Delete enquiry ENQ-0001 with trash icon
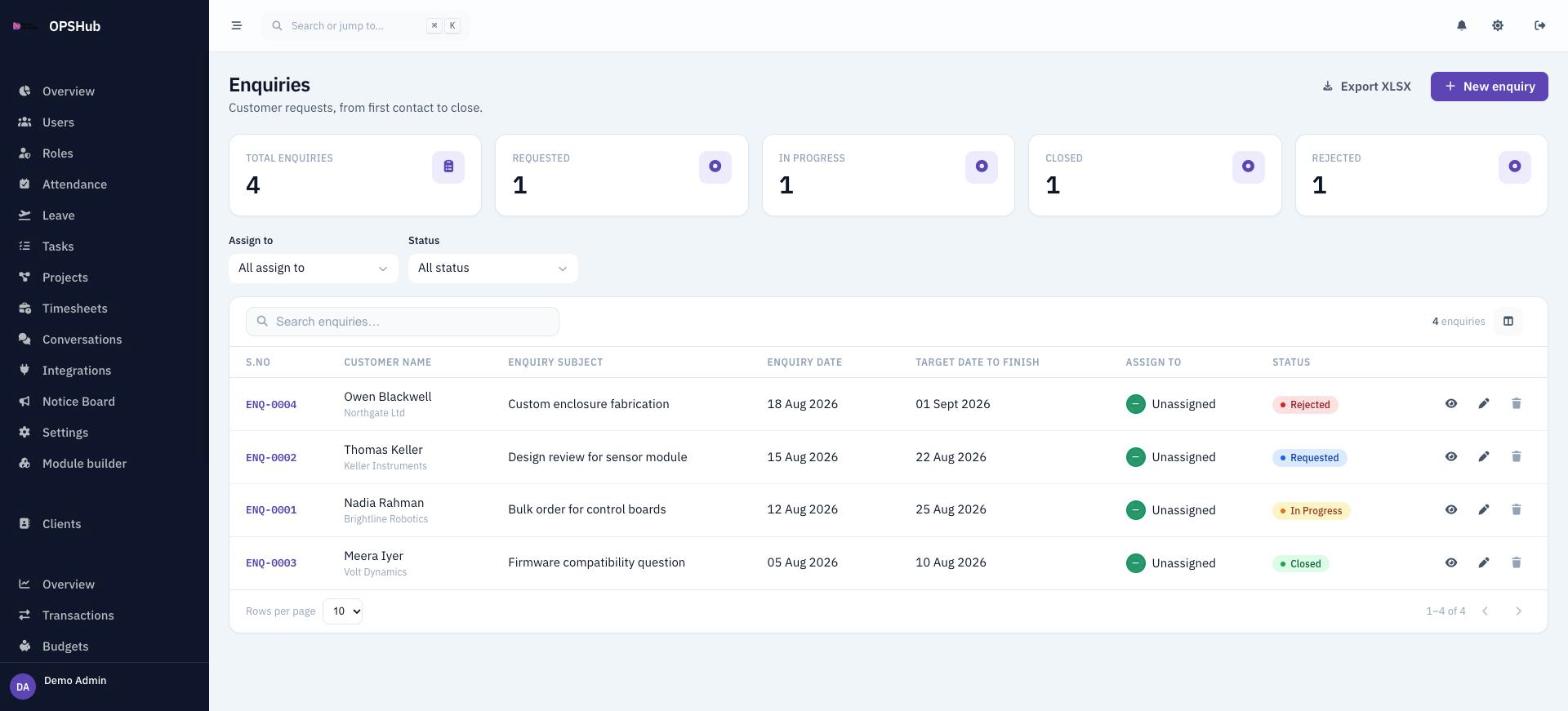 click(1516, 510)
